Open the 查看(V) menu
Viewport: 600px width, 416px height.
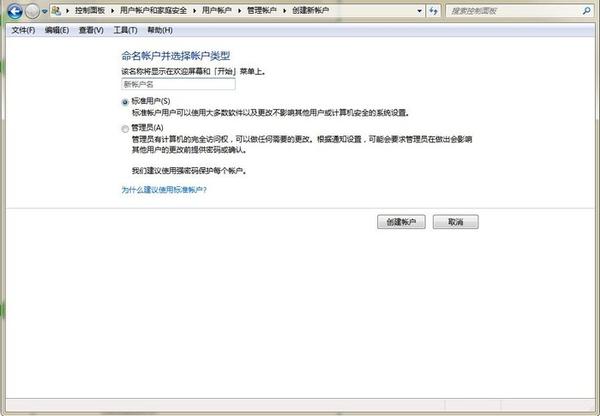coord(91,30)
